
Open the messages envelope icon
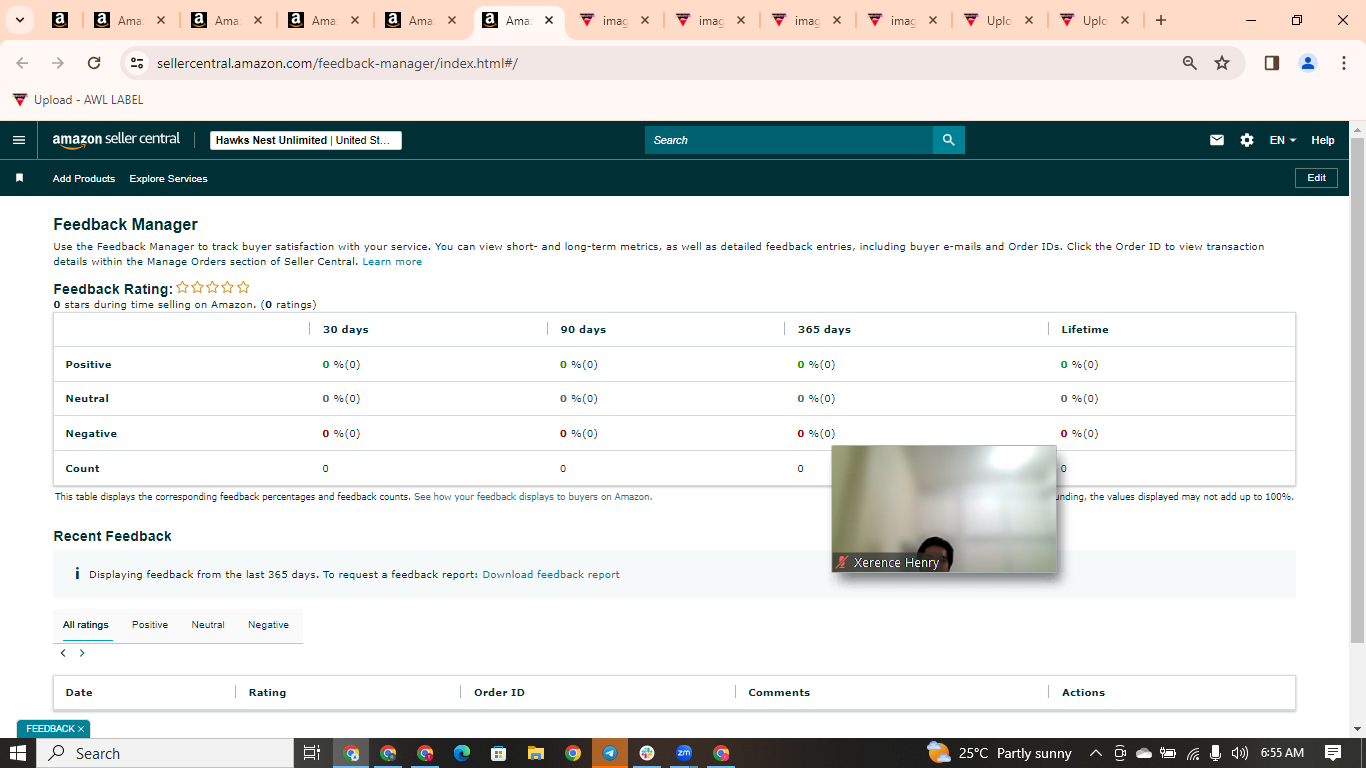1217,140
